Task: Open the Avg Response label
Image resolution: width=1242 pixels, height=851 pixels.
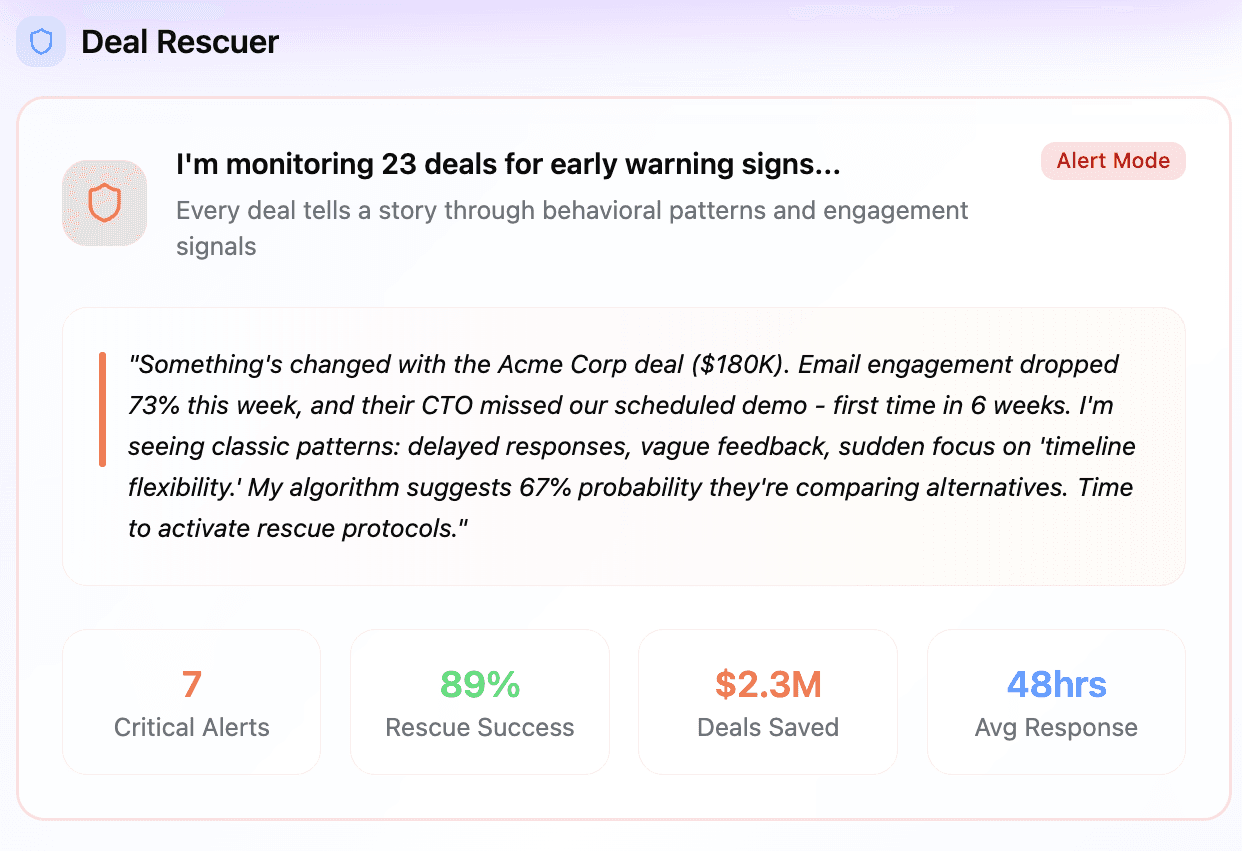Action: 1056,727
